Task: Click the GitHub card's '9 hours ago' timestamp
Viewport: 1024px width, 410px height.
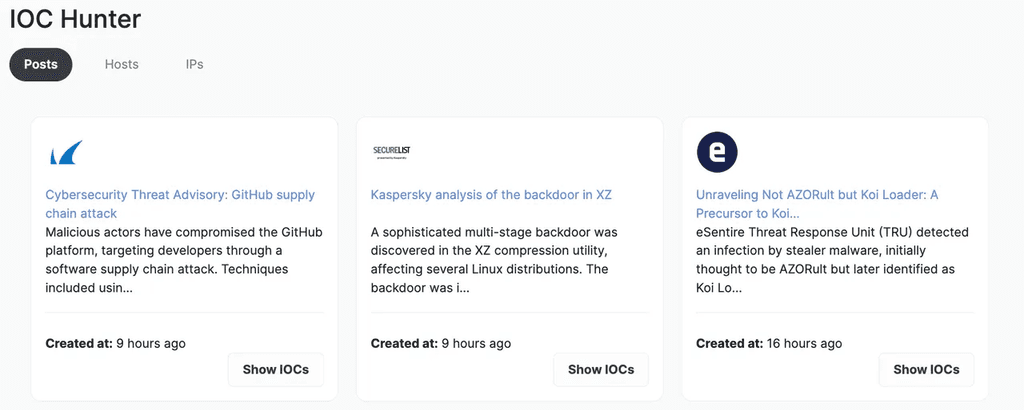Action: [151, 343]
